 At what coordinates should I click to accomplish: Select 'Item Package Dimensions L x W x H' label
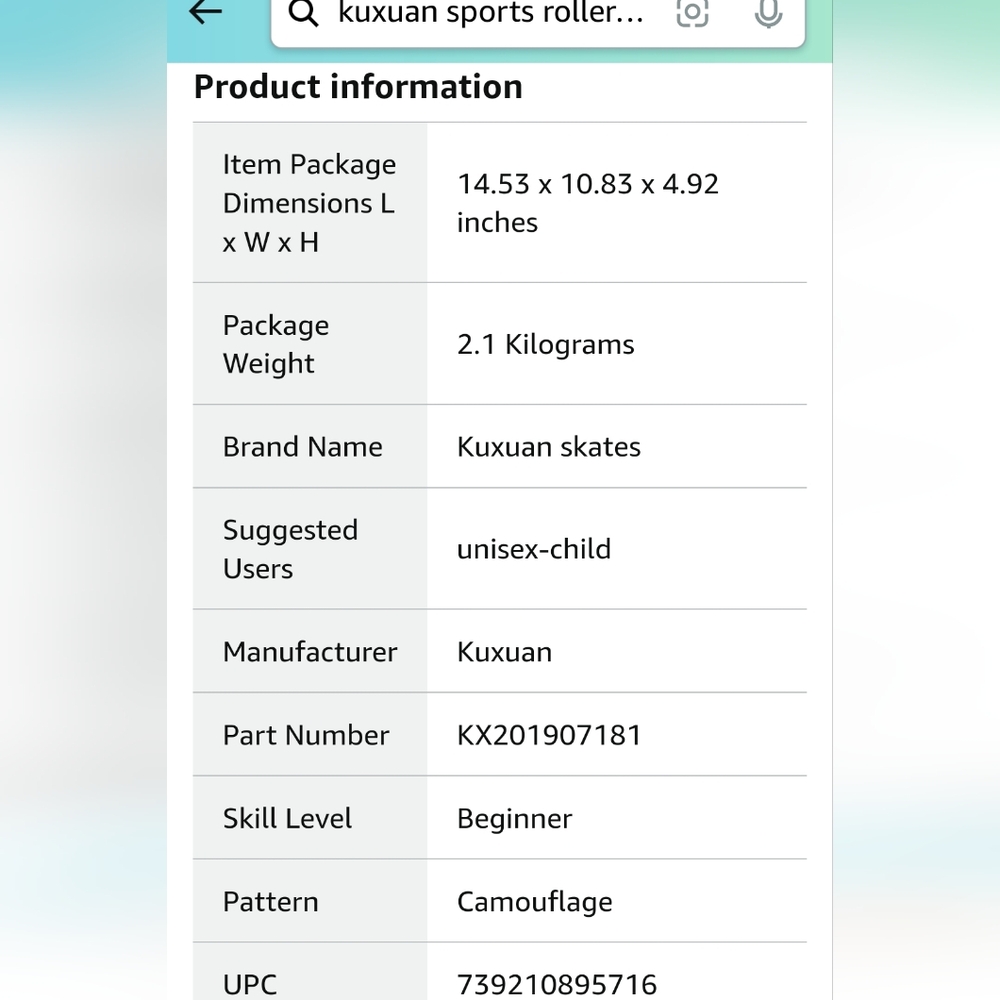click(x=309, y=203)
